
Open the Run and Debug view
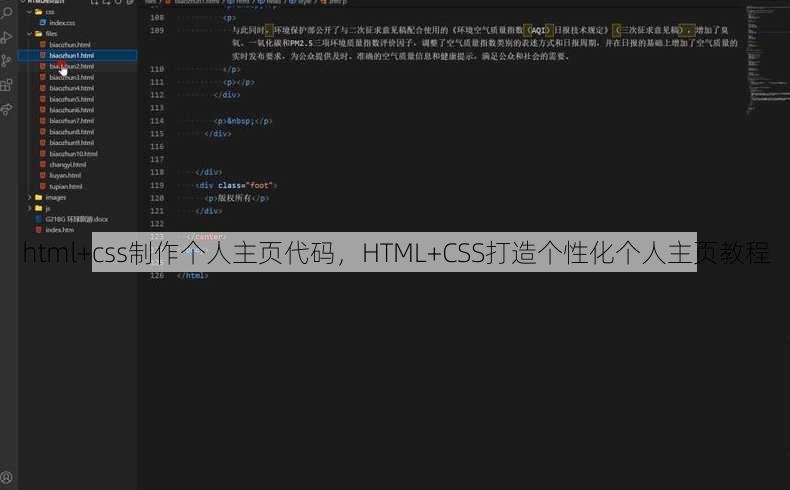pyautogui.click(x=7, y=37)
